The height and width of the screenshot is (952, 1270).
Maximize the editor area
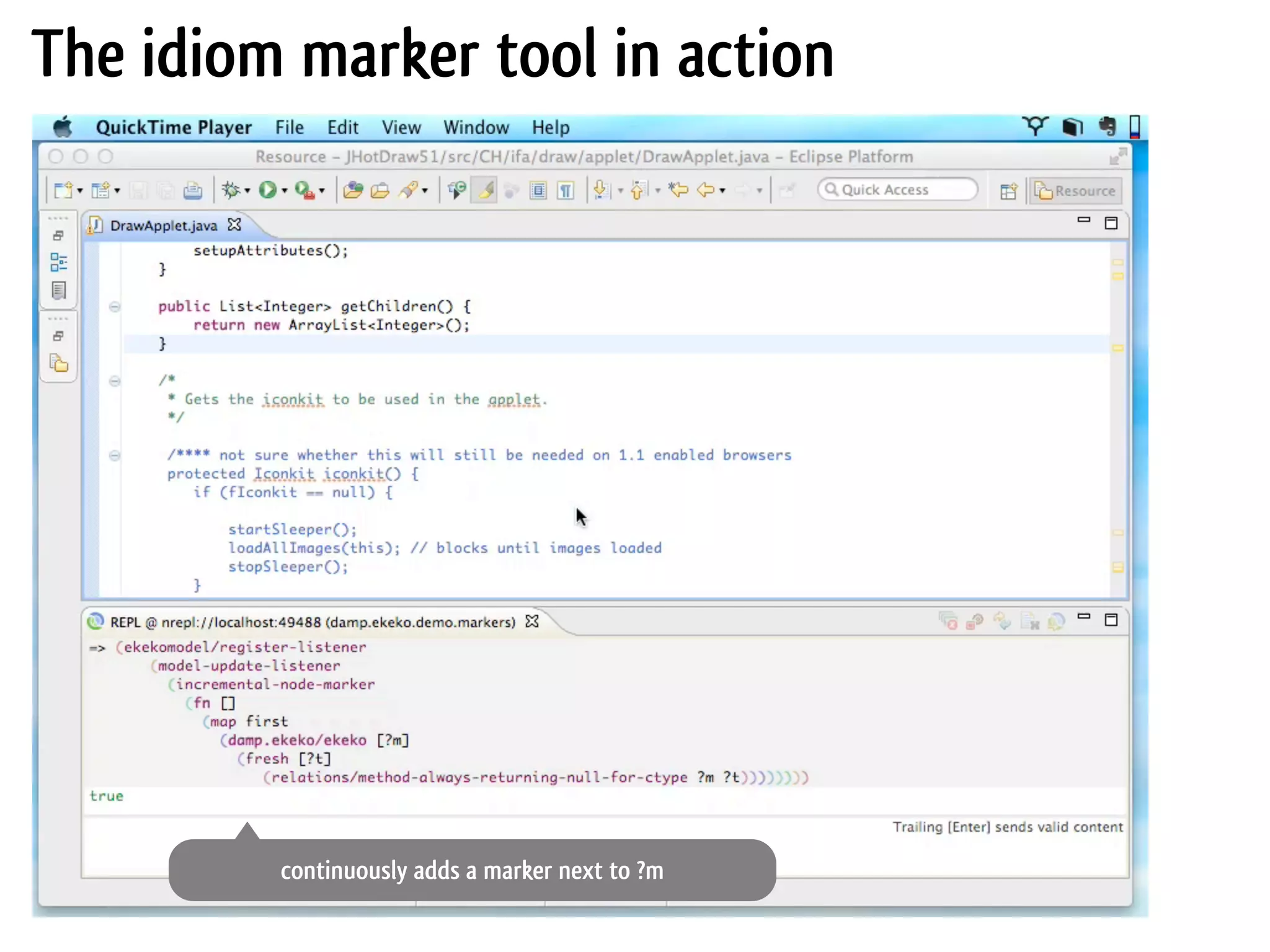point(1111,223)
